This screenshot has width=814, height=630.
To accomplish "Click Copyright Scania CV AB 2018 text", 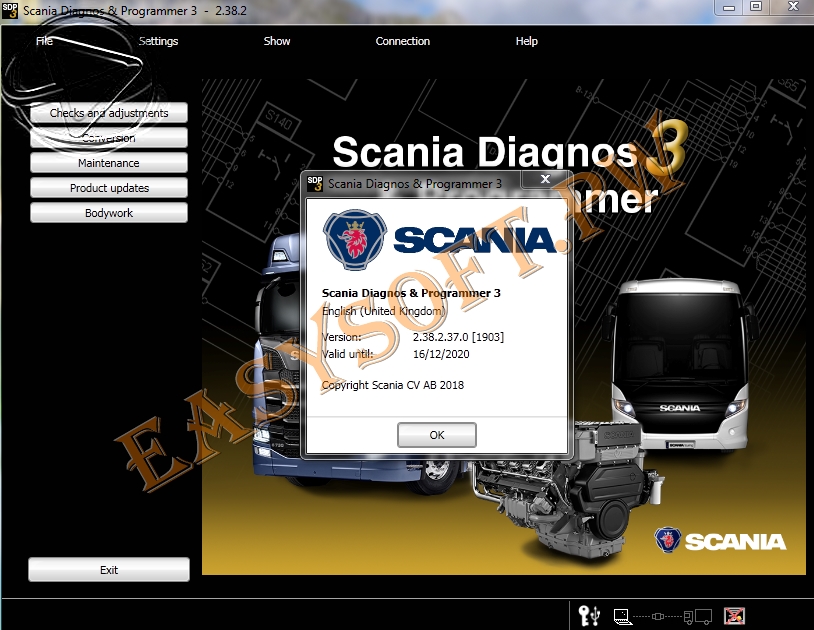I will [392, 385].
